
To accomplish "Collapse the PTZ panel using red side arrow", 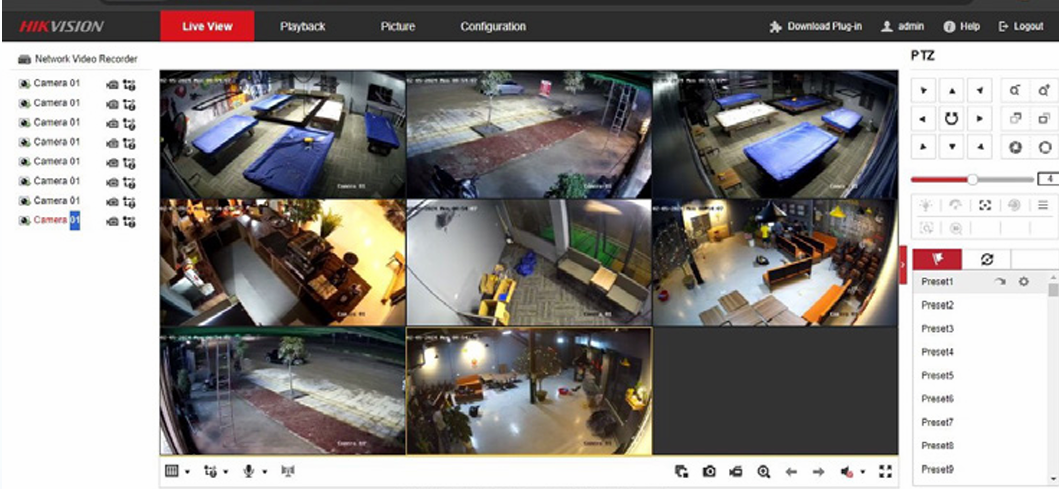I will (x=903, y=264).
